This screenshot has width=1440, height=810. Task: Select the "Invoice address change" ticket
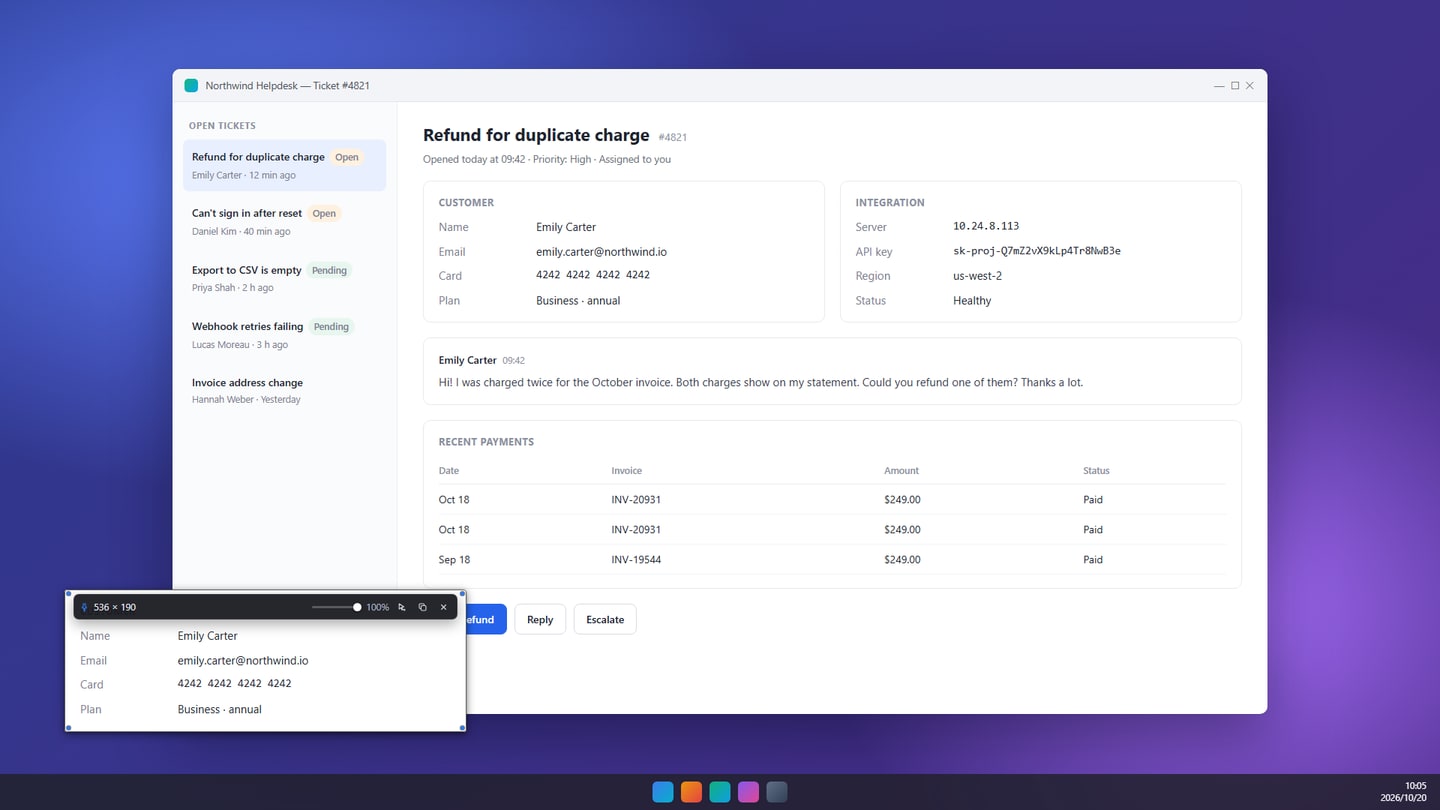coord(284,391)
